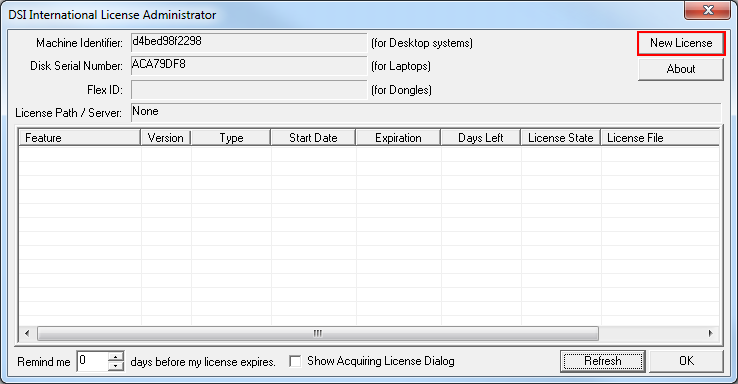Click the '(for Laptops)' text
Image resolution: width=738 pixels, height=384 pixels.
pyautogui.click(x=401, y=66)
